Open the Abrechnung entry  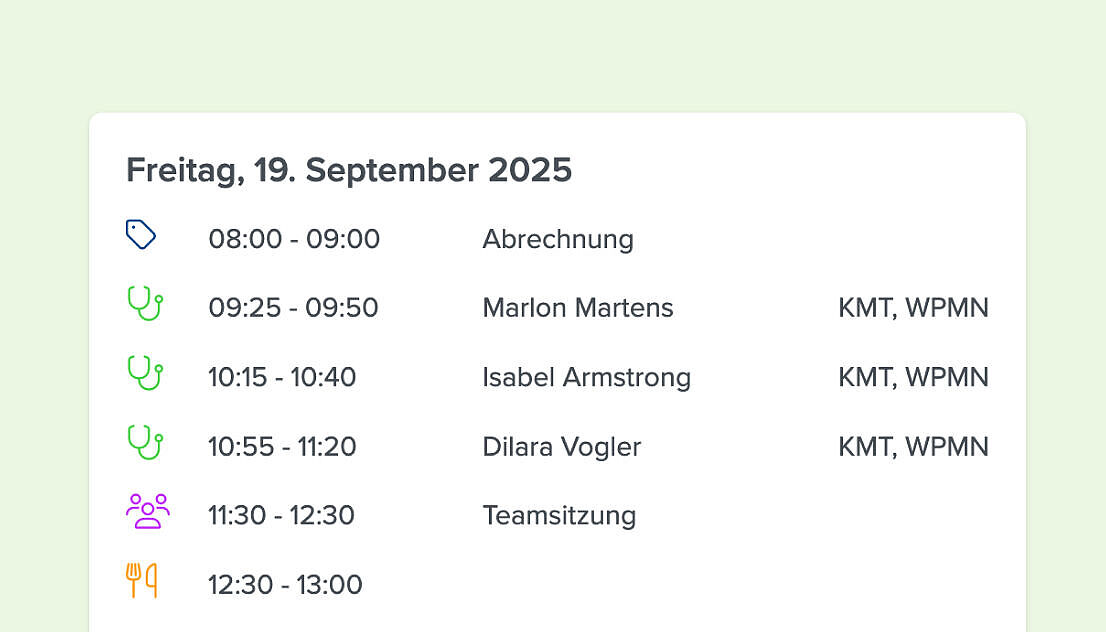pos(558,240)
